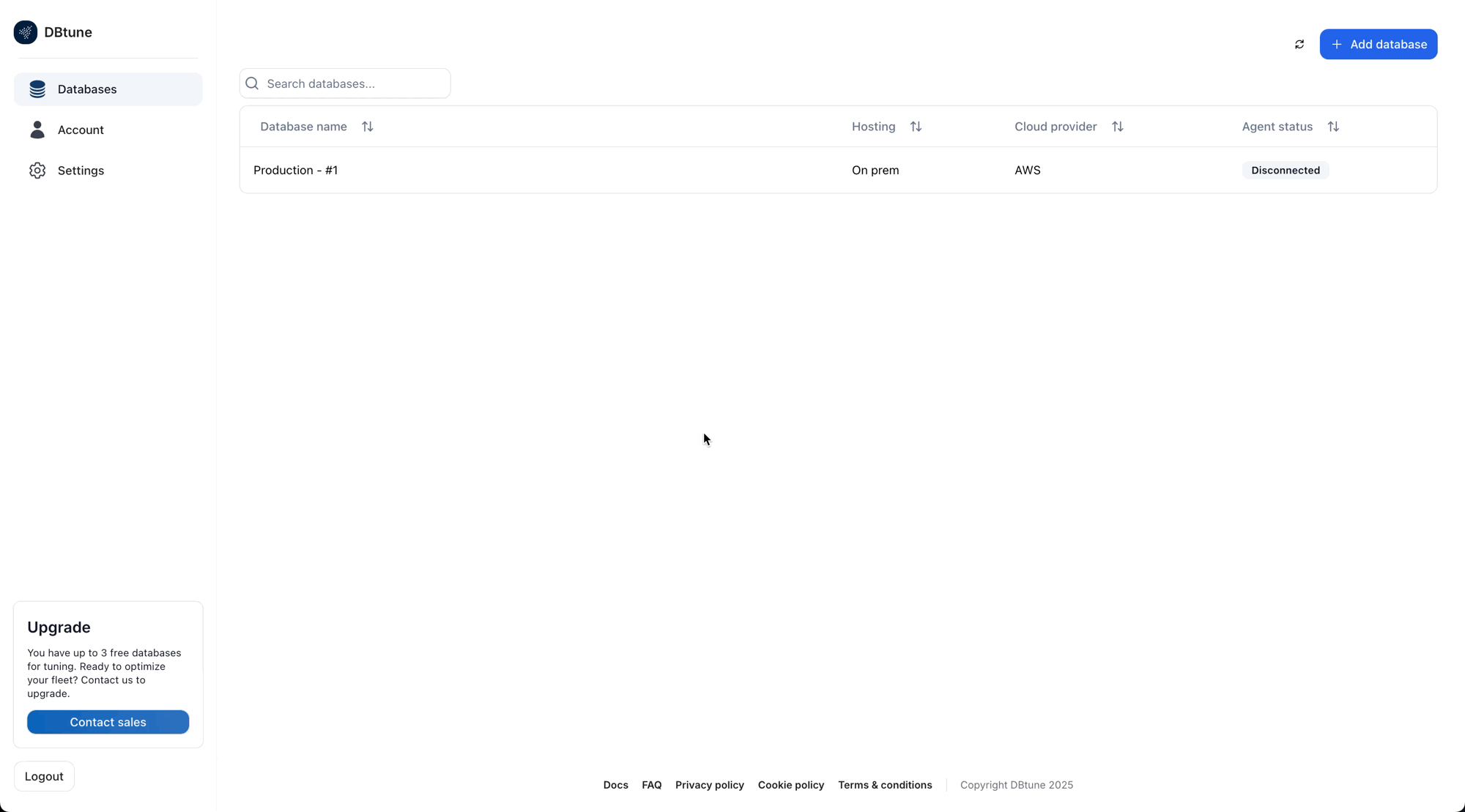Screen dimensions: 1465x812
Task: Click the Account sidebar icon
Action: [37, 129]
